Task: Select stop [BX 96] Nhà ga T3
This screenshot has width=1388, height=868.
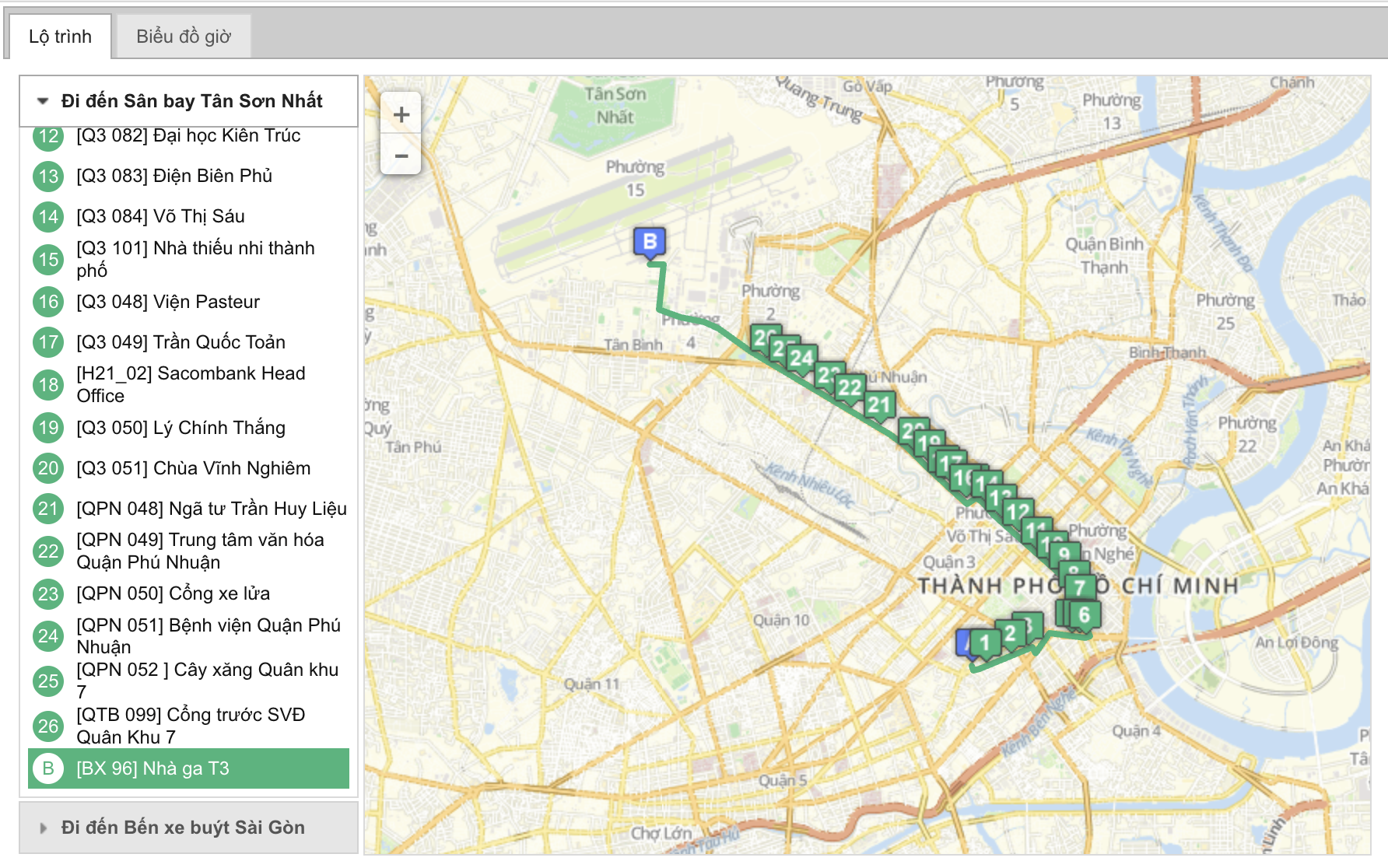Action: pos(189,768)
